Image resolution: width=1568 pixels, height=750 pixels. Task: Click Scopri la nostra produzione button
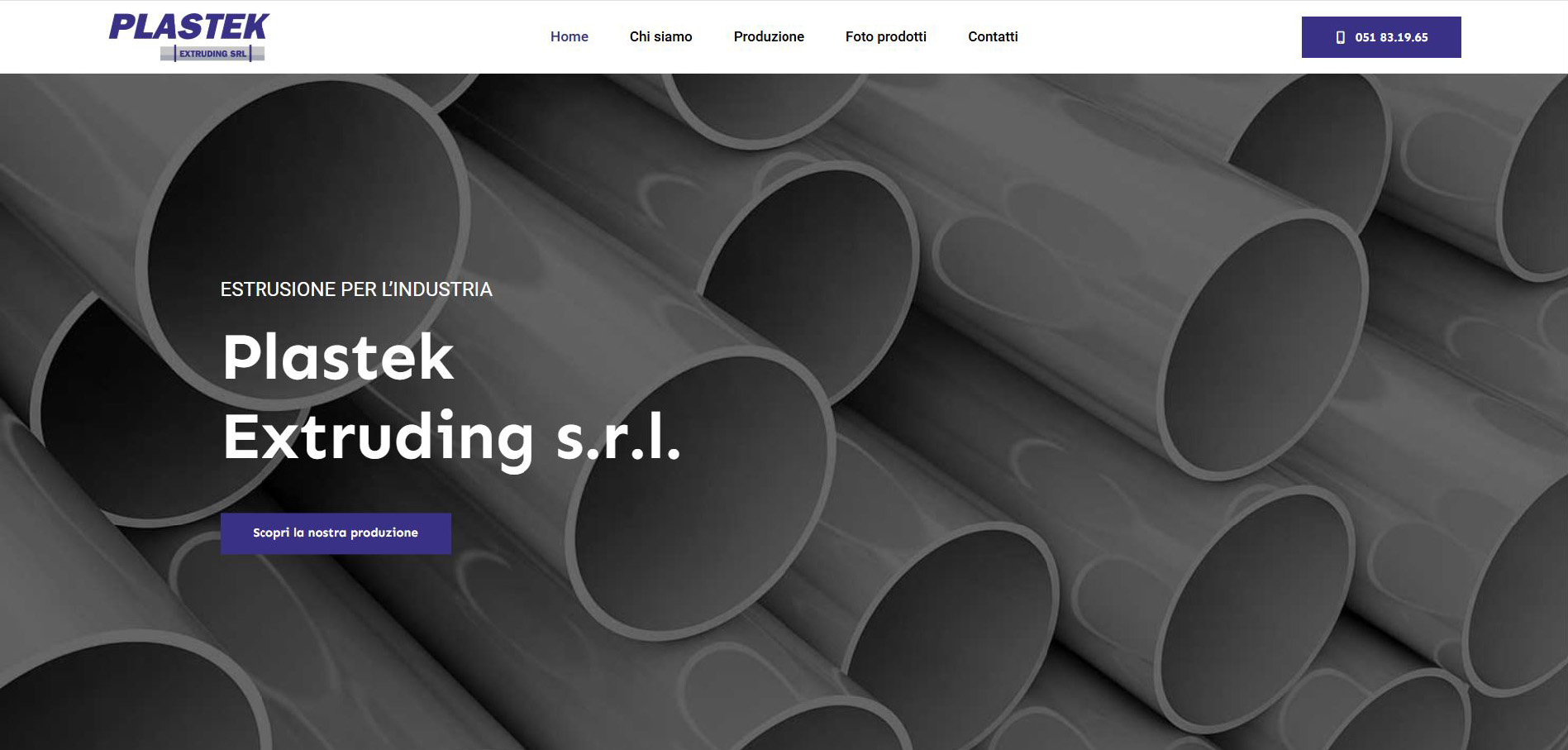tap(336, 533)
